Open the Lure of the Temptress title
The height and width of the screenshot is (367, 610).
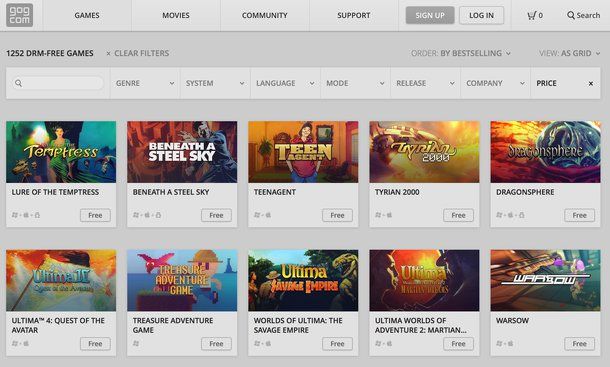(55, 192)
